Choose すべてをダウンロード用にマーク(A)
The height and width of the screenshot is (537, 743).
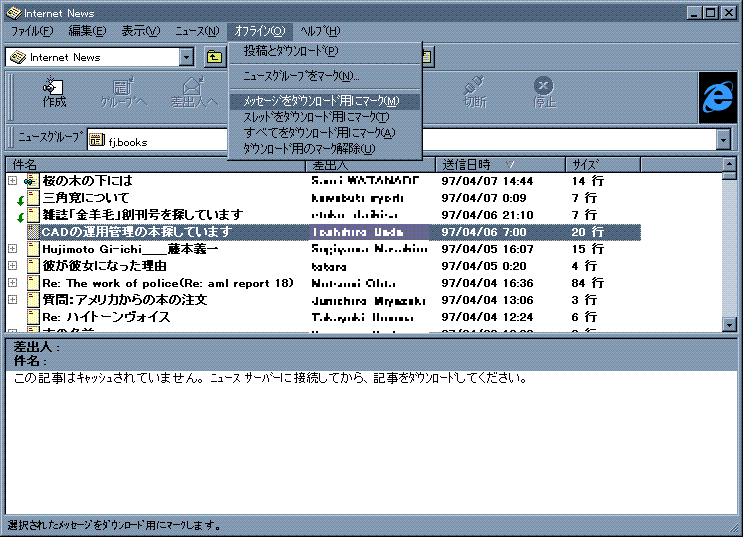tap(325, 133)
